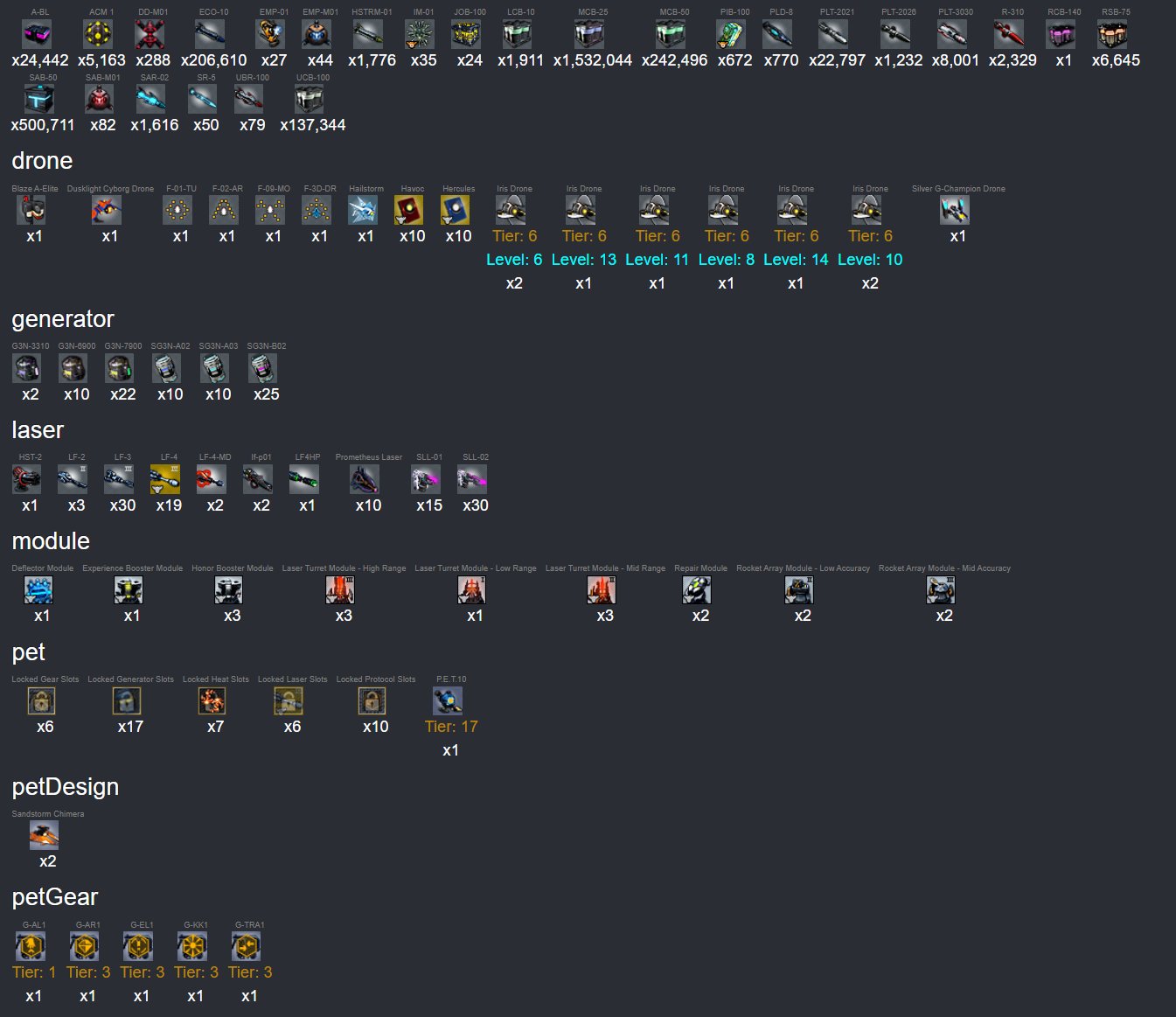Click the P.E.T.10 icon
The width and height of the screenshot is (1176, 1017).
(x=448, y=701)
